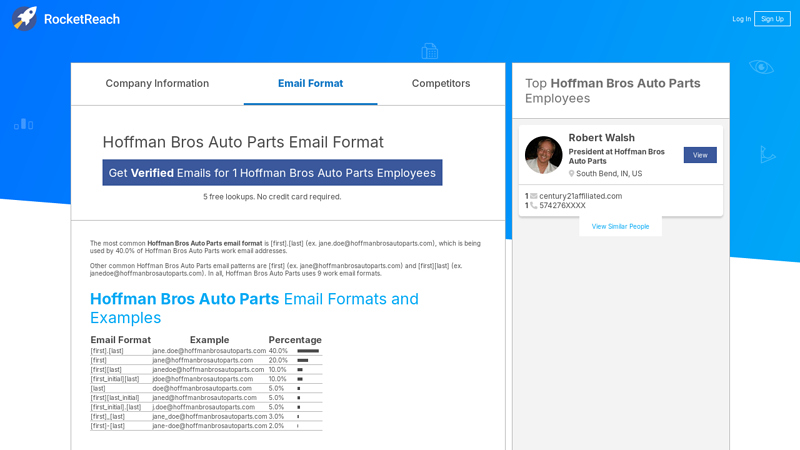Click the [first]-[last] format cell
This screenshot has width=800, height=450.
(x=107, y=426)
